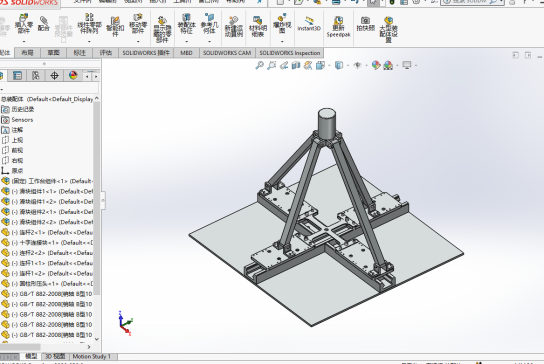Image resolution: width=544 pixels, height=364 pixels.
Task: Toggle Hide/Show Items eye icon
Action: click(357, 65)
